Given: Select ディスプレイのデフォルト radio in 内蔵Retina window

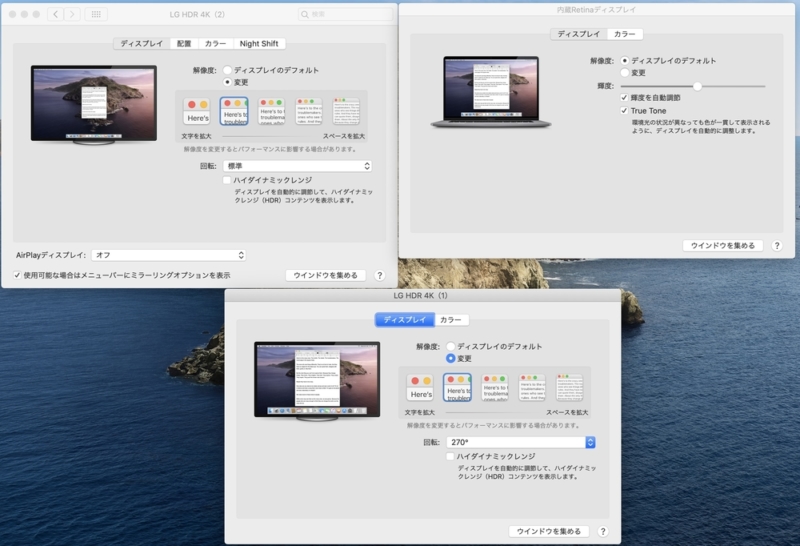Looking at the screenshot, I should [x=624, y=61].
